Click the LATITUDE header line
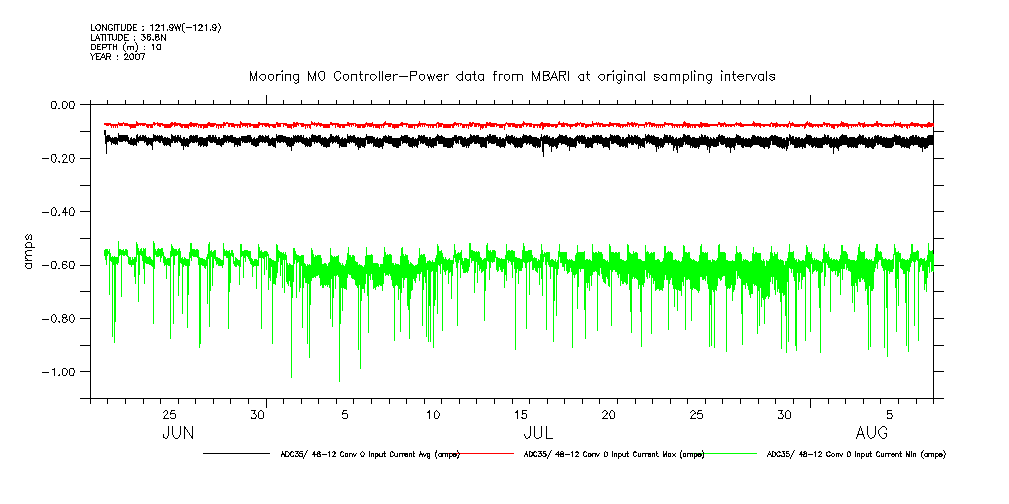The height and width of the screenshot is (504, 1009). pyautogui.click(x=127, y=37)
